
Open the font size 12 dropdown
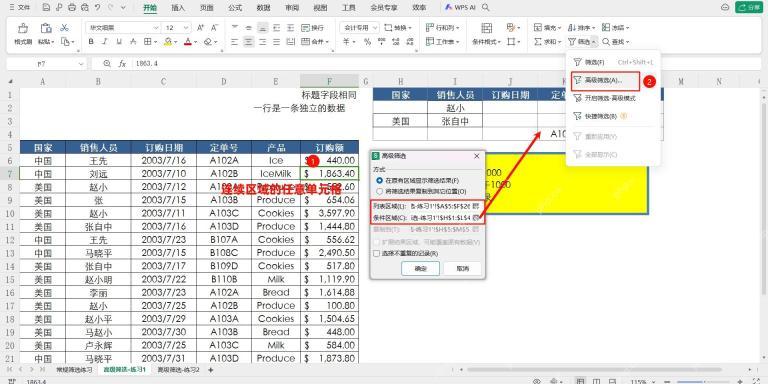pos(186,28)
